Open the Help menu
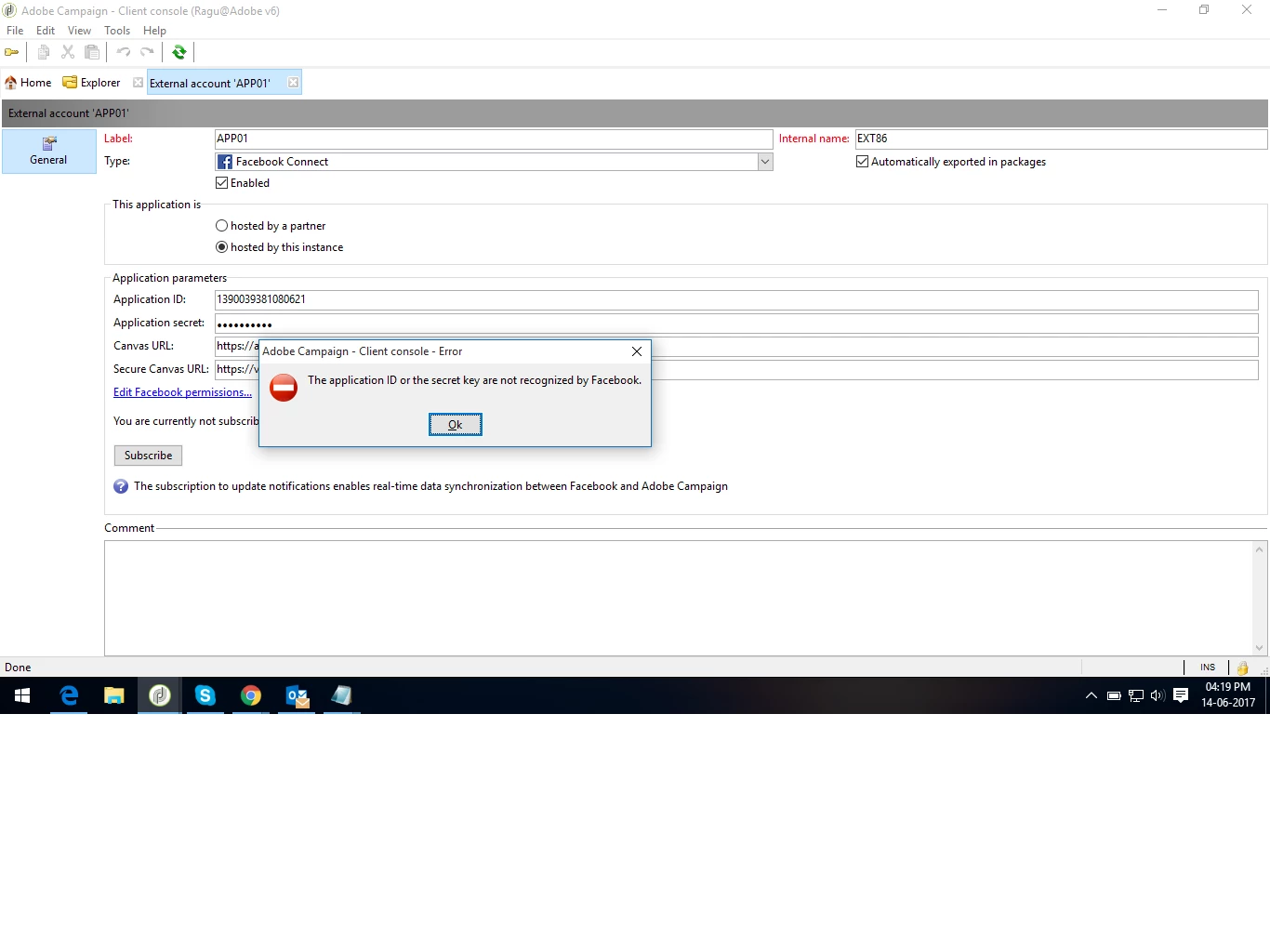Image resolution: width=1270 pixels, height=952 pixels. (x=154, y=31)
